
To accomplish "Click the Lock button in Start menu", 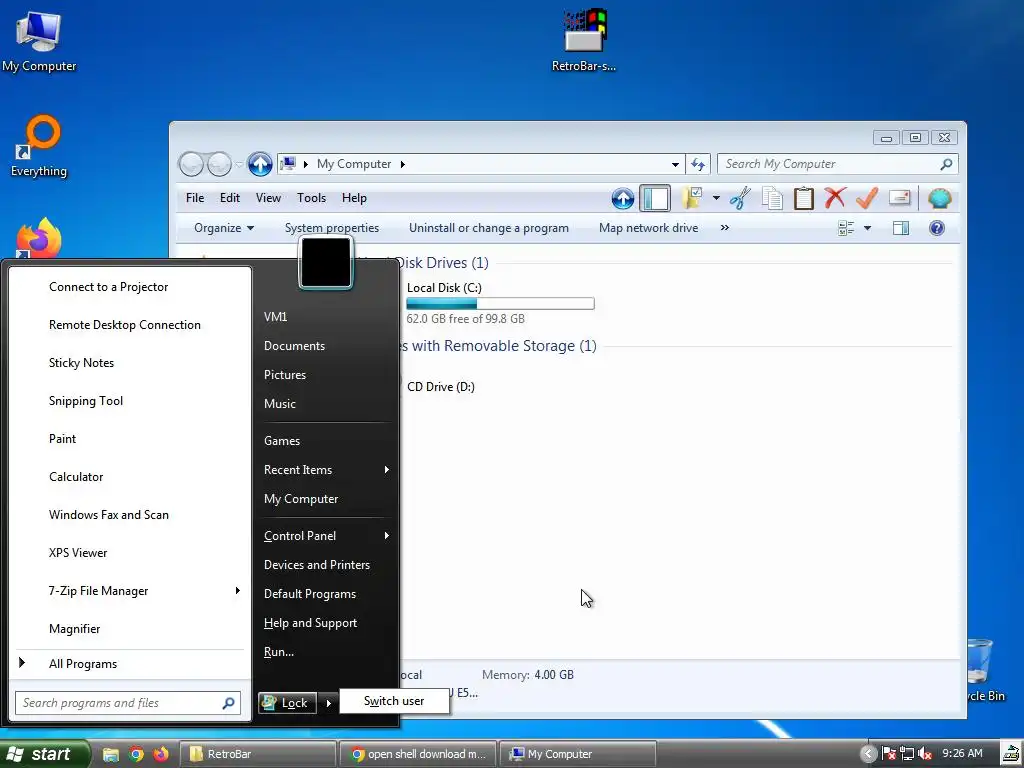I will pyautogui.click(x=287, y=703).
